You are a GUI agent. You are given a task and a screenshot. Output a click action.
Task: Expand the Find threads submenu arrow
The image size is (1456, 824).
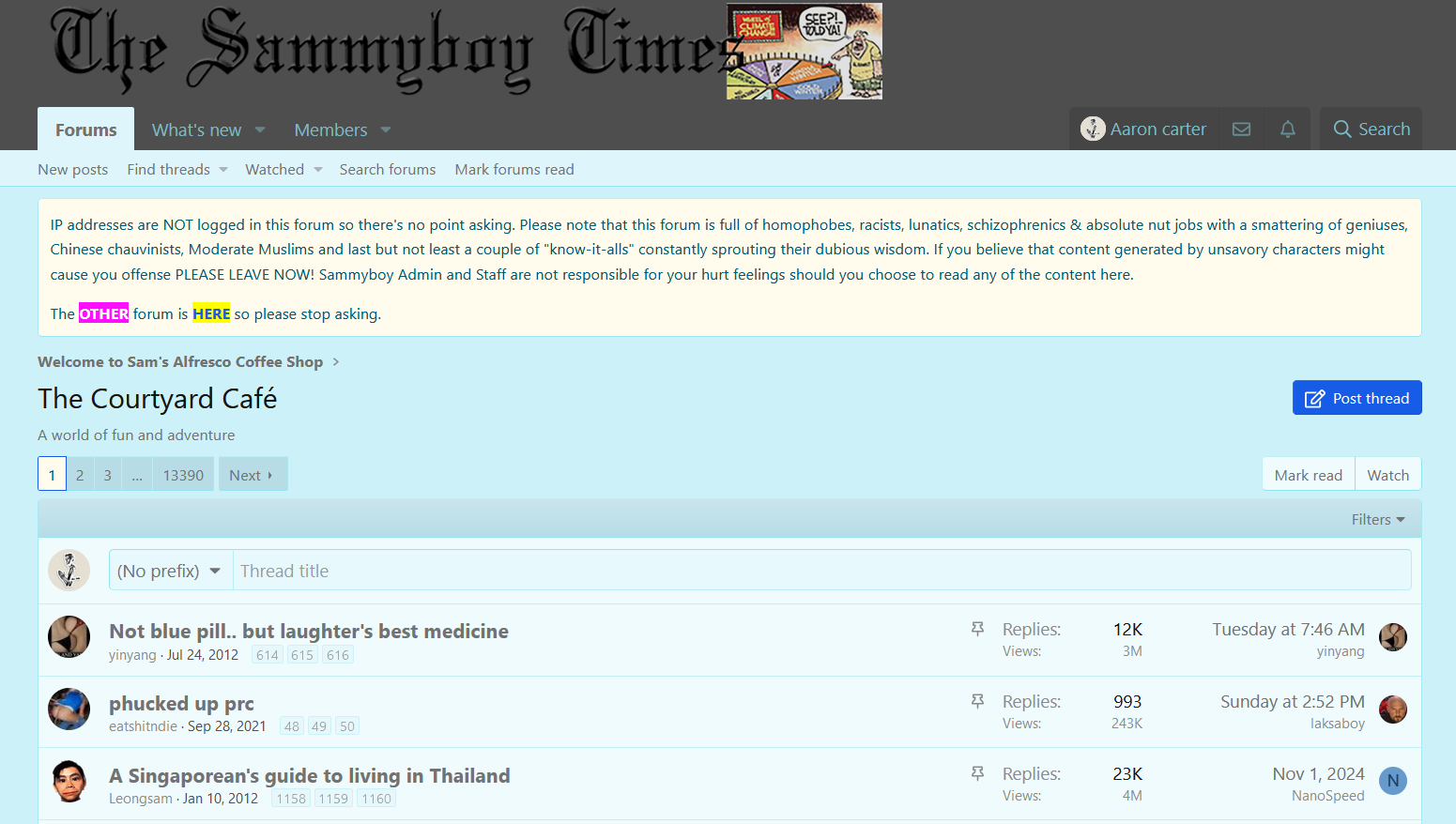[x=223, y=170]
